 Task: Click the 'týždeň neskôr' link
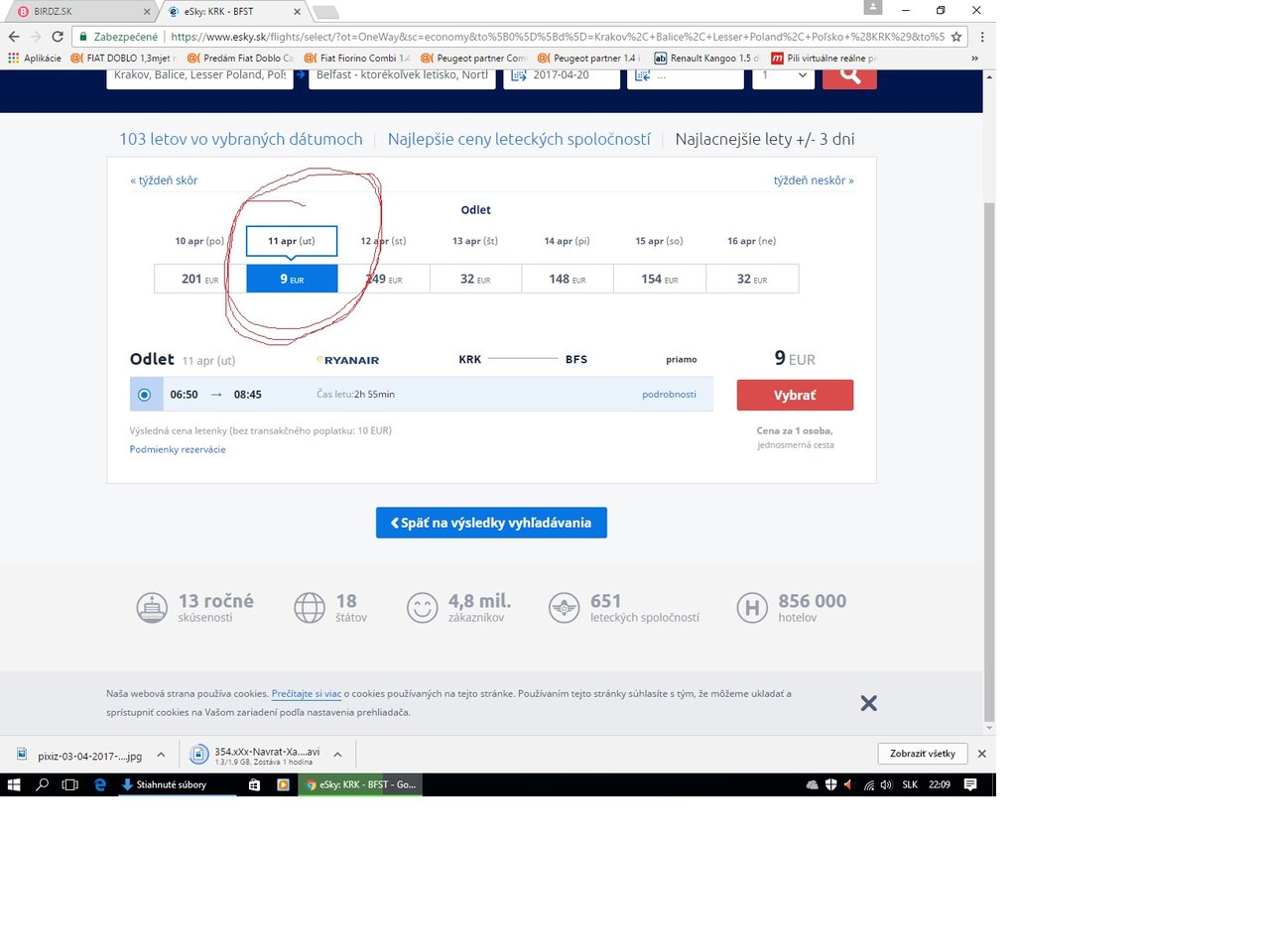tap(814, 180)
